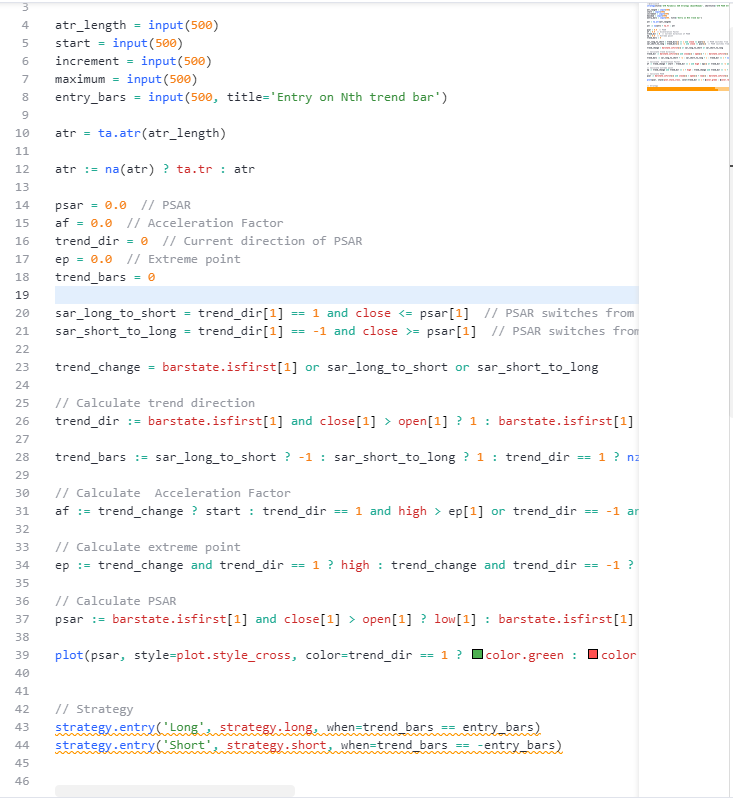Click the green color swatch before color.green
This screenshot has width=733, height=801.
click(476, 655)
